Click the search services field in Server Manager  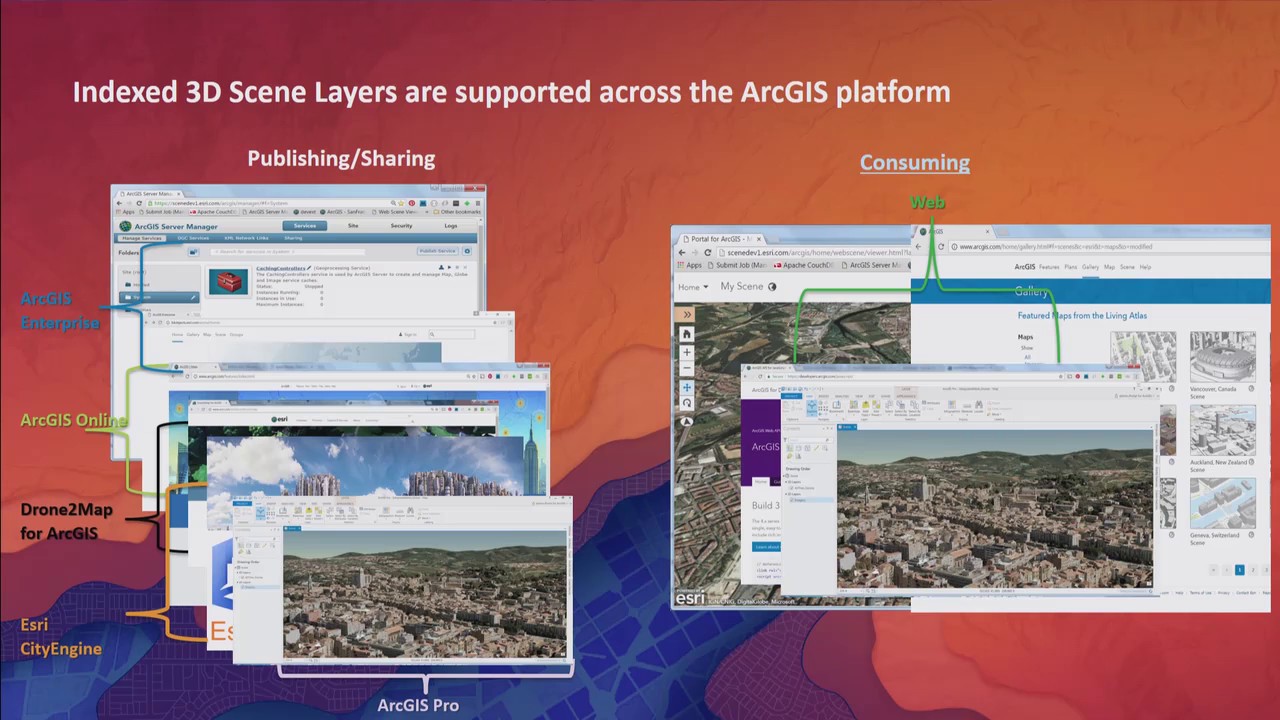(288, 252)
